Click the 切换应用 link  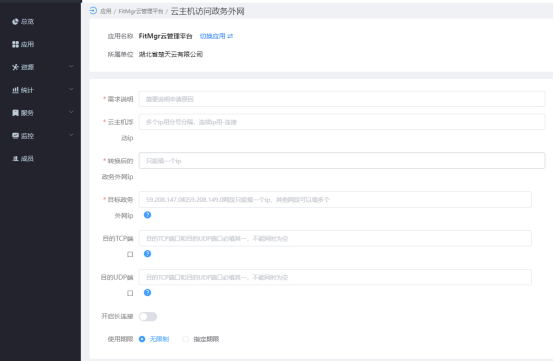pos(212,36)
